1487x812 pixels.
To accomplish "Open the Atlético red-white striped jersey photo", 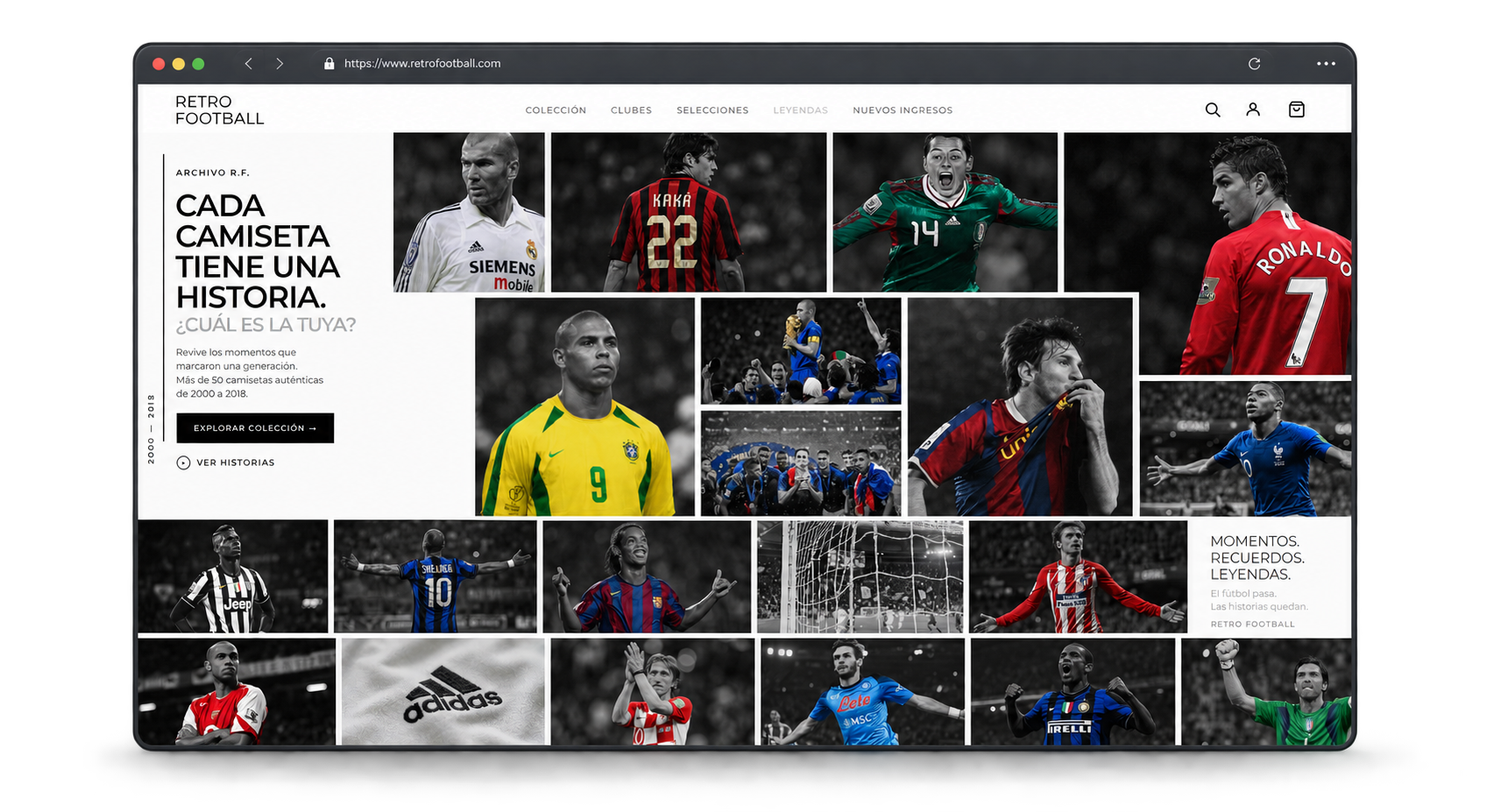I will 1078,576.
